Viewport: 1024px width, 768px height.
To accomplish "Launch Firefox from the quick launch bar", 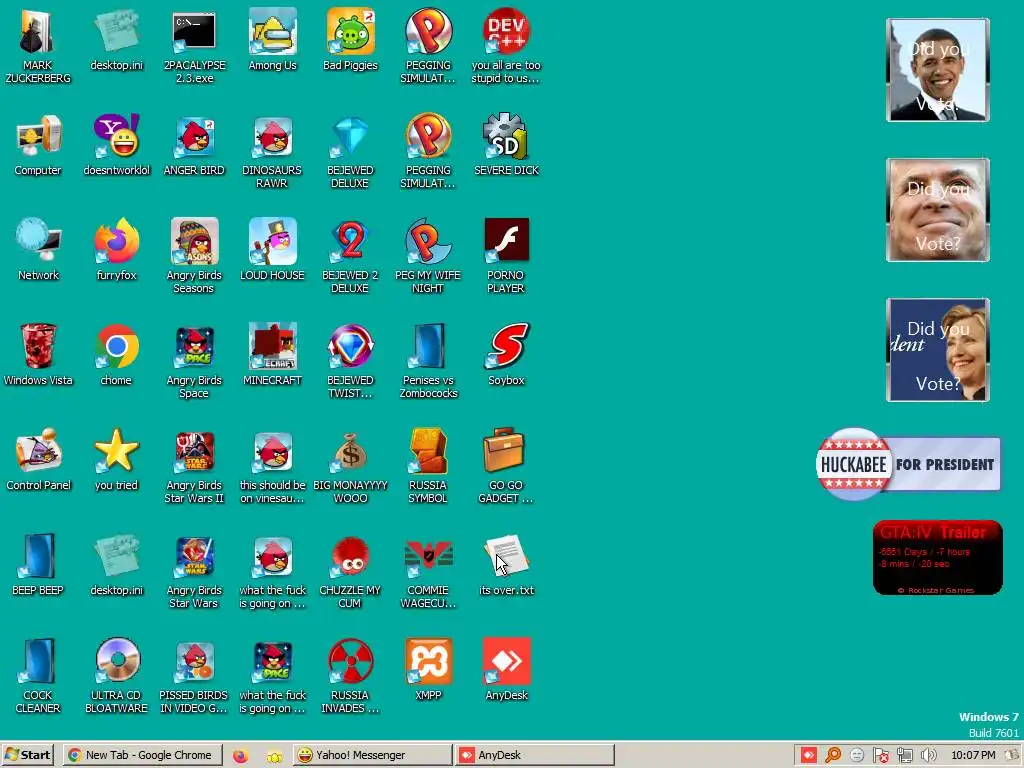I will tap(240, 756).
